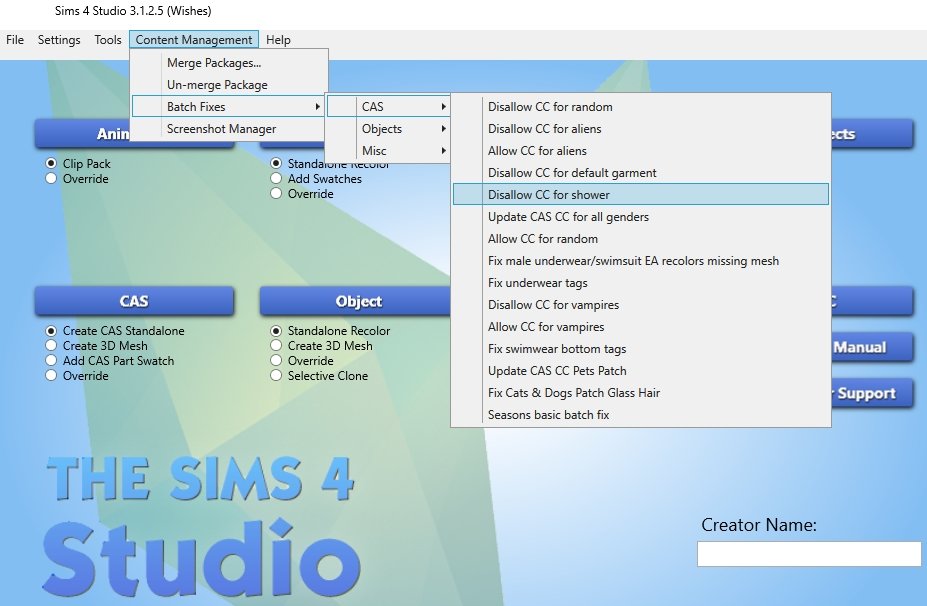Image resolution: width=927 pixels, height=606 pixels.
Task: Select Disallow CC for shower
Action: coord(641,195)
